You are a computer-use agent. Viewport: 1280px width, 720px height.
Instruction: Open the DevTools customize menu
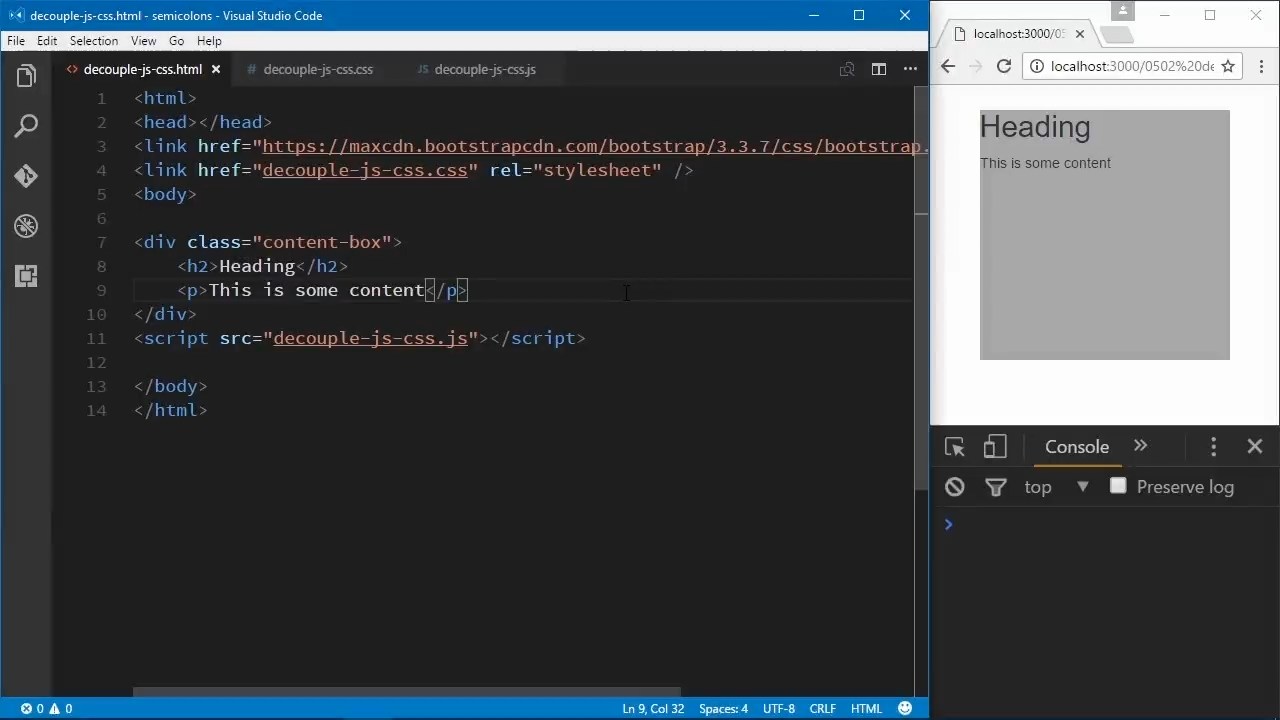tap(1214, 447)
